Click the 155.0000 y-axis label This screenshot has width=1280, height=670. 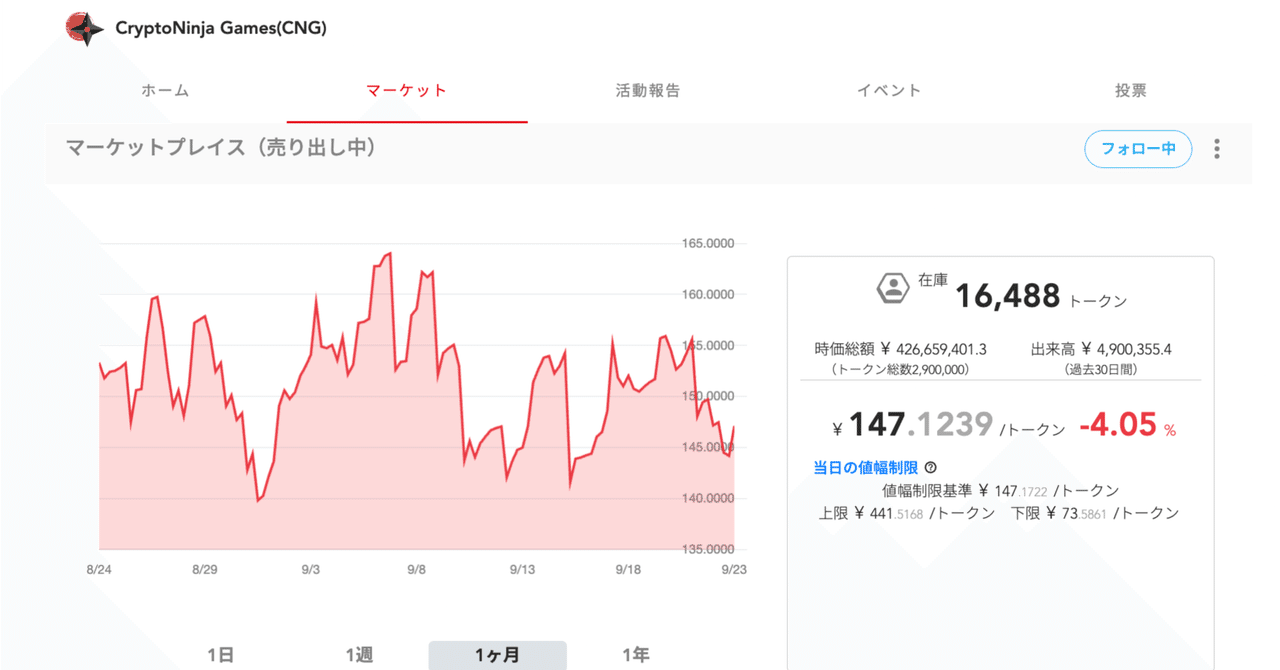coord(708,346)
